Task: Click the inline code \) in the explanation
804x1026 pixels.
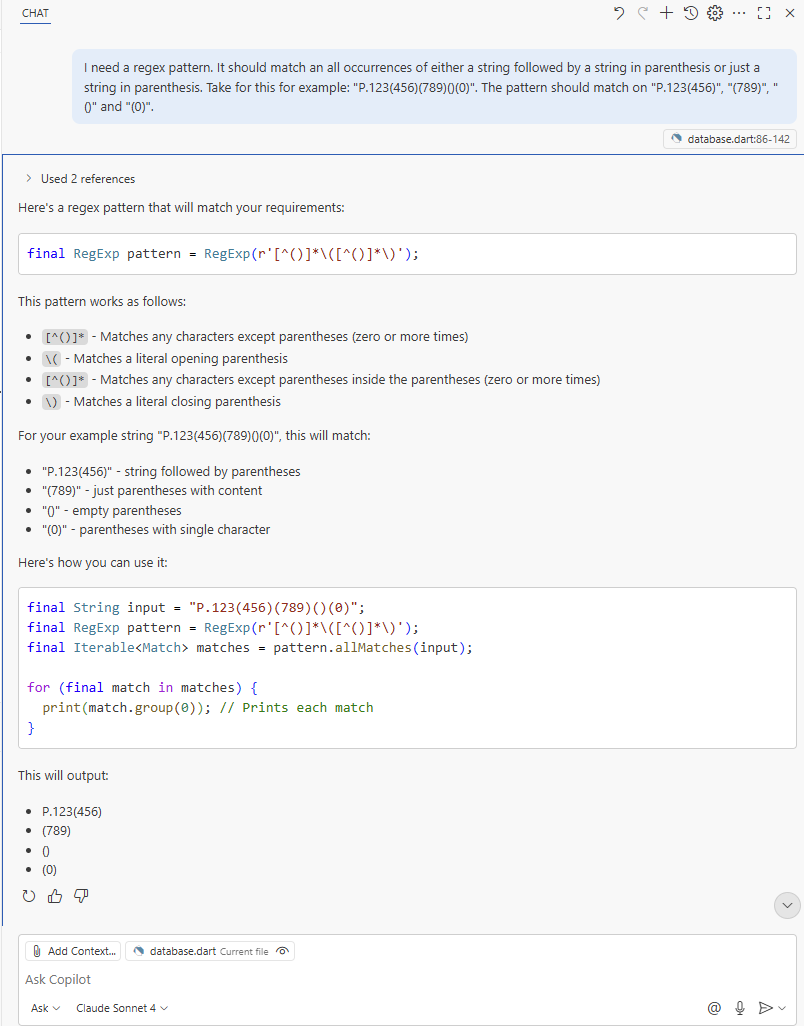Action: (x=52, y=402)
